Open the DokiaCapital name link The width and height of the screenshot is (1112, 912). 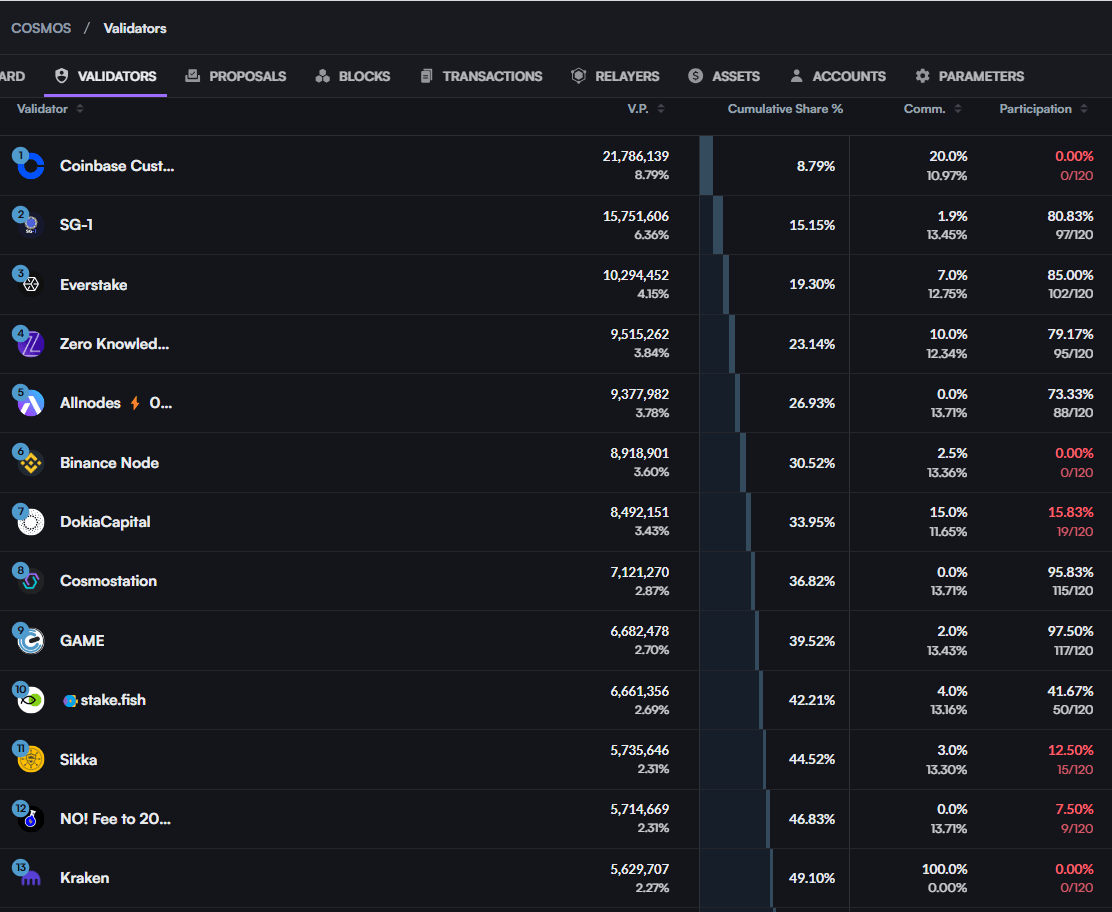(105, 522)
